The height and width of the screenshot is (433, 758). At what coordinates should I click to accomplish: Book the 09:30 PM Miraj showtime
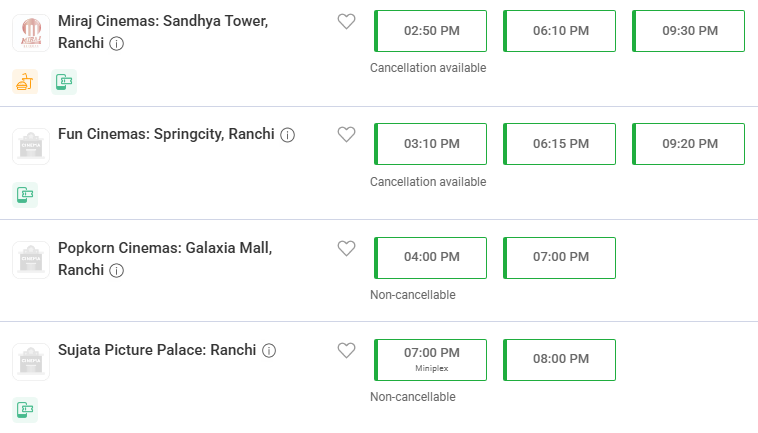point(688,31)
